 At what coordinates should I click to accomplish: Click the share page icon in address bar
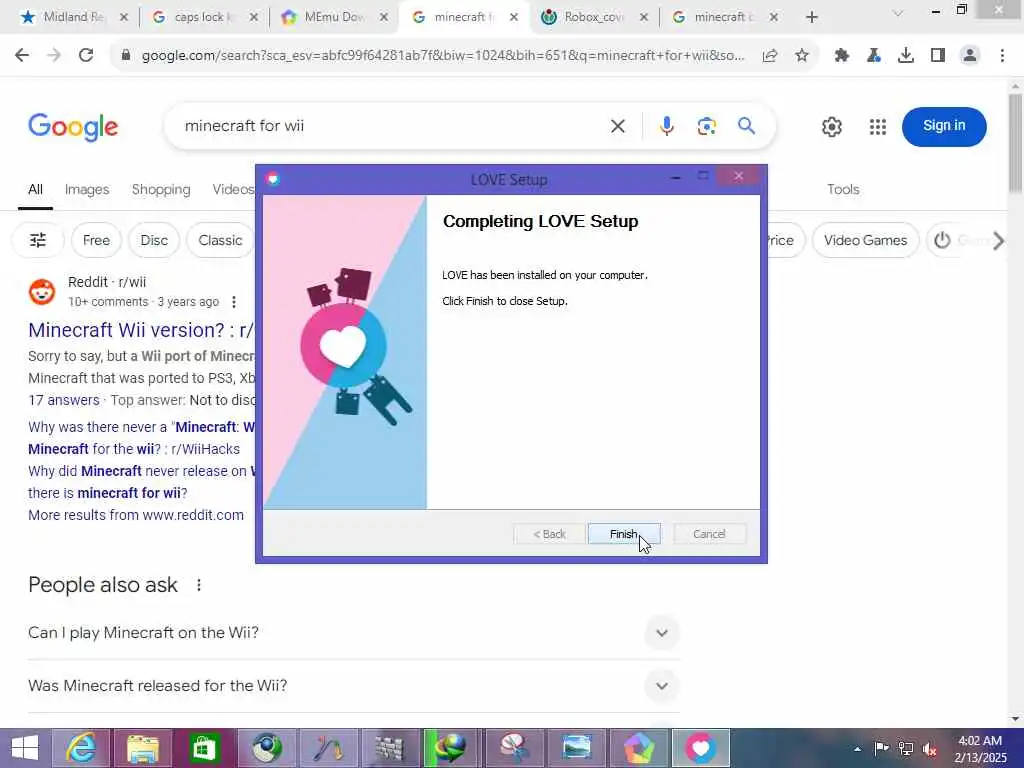click(x=770, y=56)
